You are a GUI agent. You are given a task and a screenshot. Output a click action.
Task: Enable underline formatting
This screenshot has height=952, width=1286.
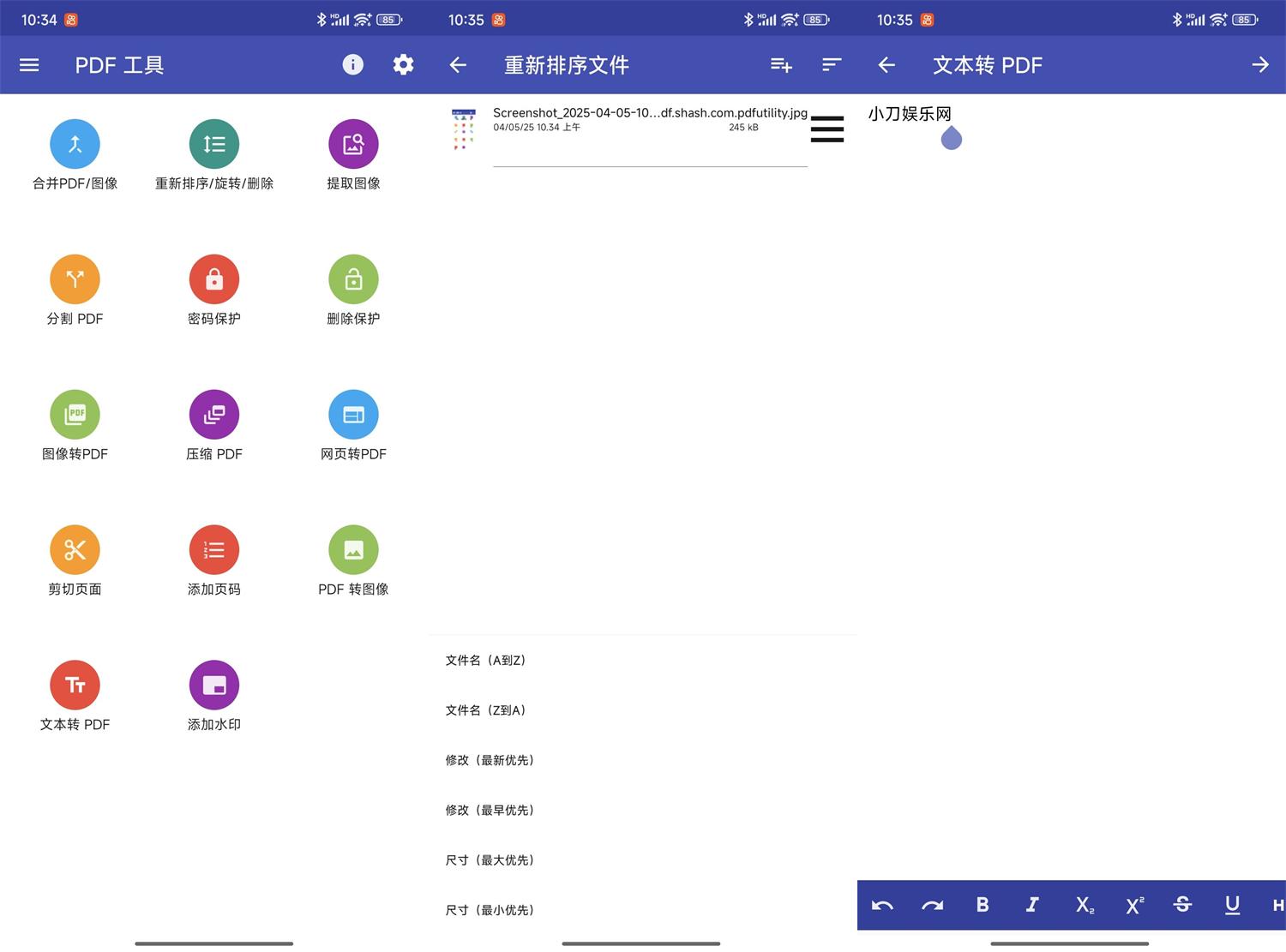(1232, 905)
